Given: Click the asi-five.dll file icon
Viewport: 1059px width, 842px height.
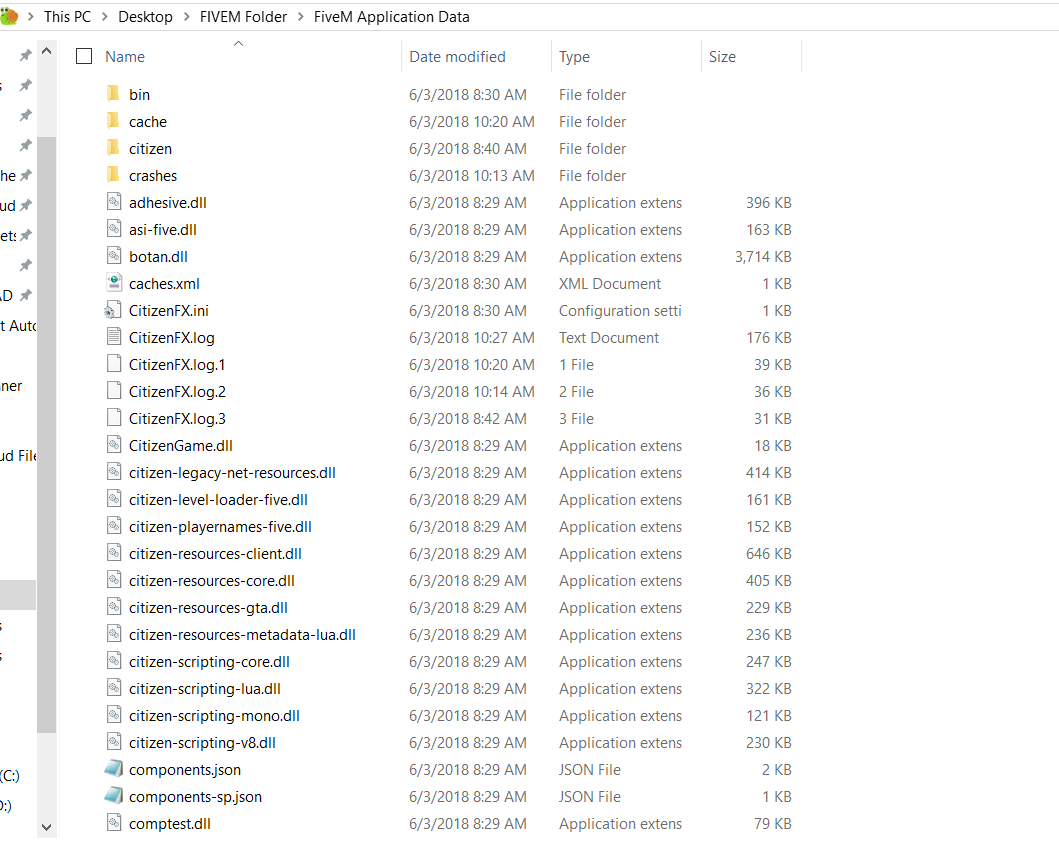Looking at the screenshot, I should (114, 228).
